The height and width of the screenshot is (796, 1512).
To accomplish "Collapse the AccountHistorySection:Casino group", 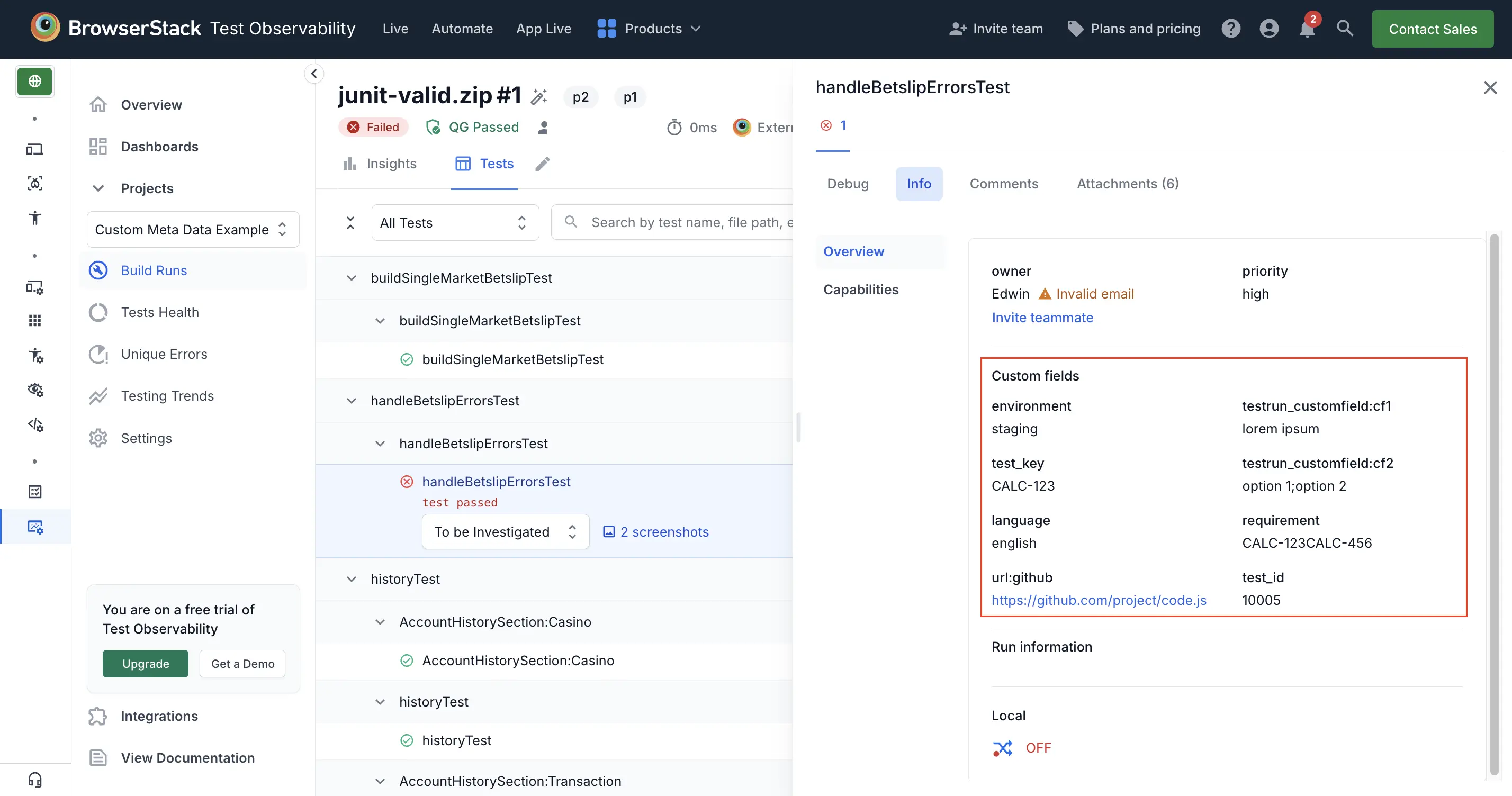I will pos(380,622).
